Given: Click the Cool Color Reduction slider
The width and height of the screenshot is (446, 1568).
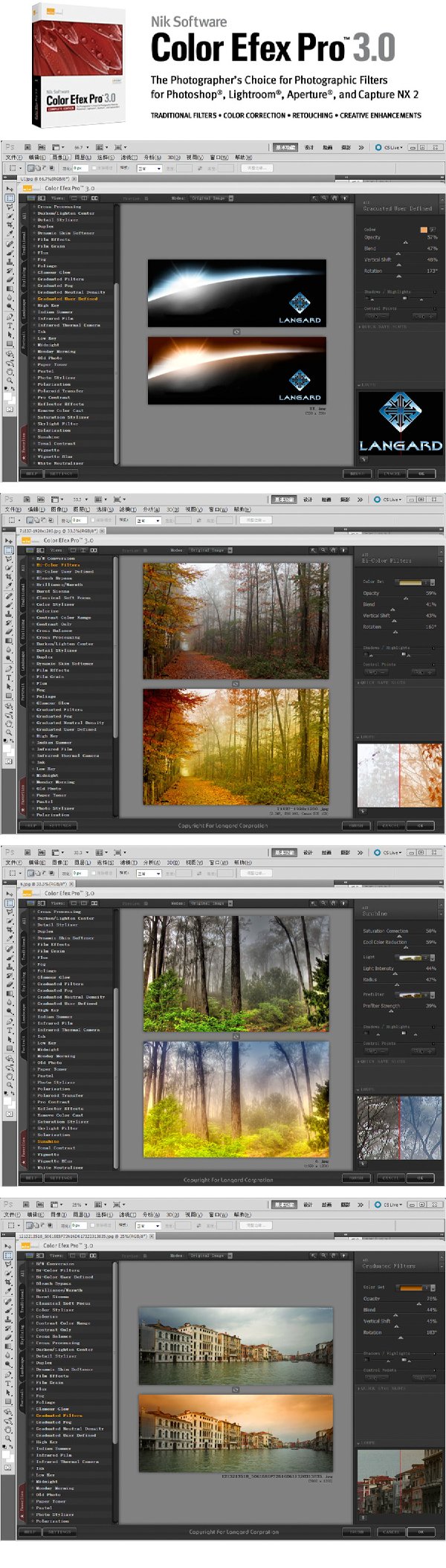Looking at the screenshot, I should (400, 947).
